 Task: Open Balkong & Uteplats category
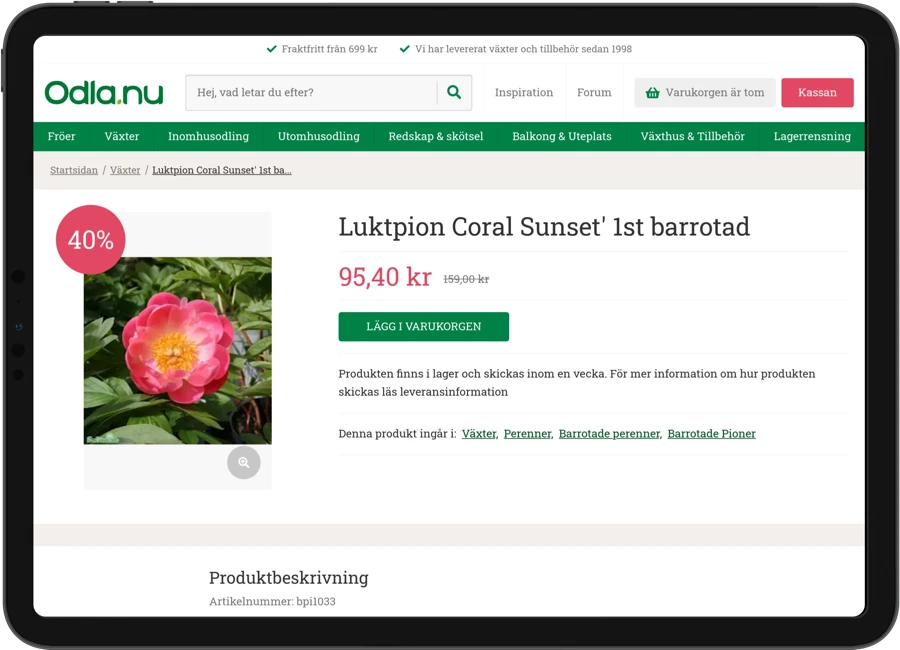[561, 136]
